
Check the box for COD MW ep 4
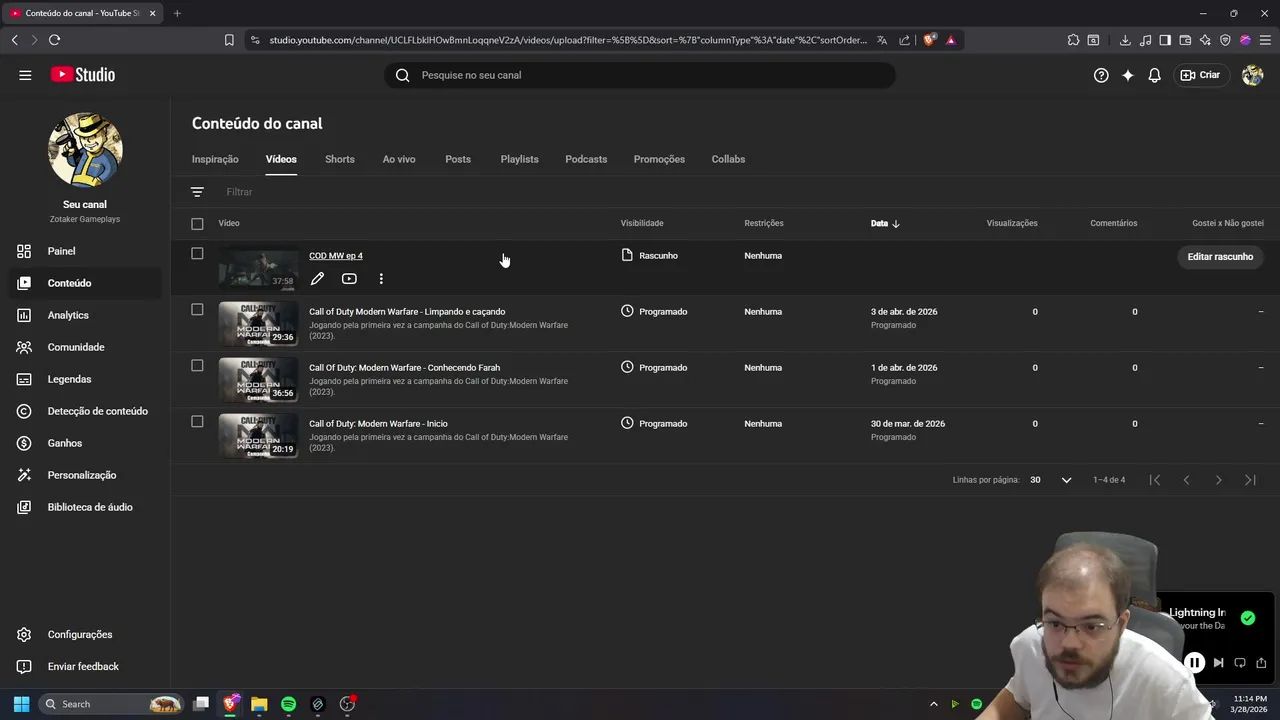[197, 254]
